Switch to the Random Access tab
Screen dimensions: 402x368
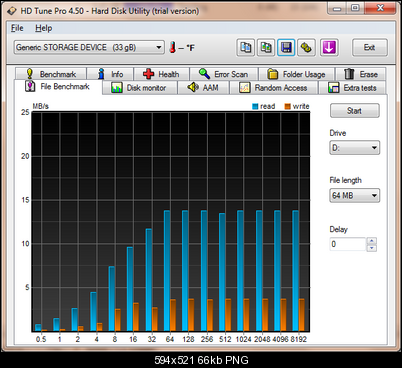pos(273,88)
